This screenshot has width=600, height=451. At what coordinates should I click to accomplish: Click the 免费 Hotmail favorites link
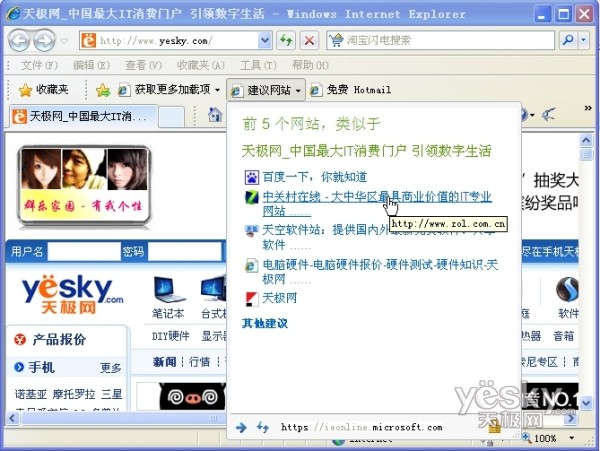click(x=351, y=90)
